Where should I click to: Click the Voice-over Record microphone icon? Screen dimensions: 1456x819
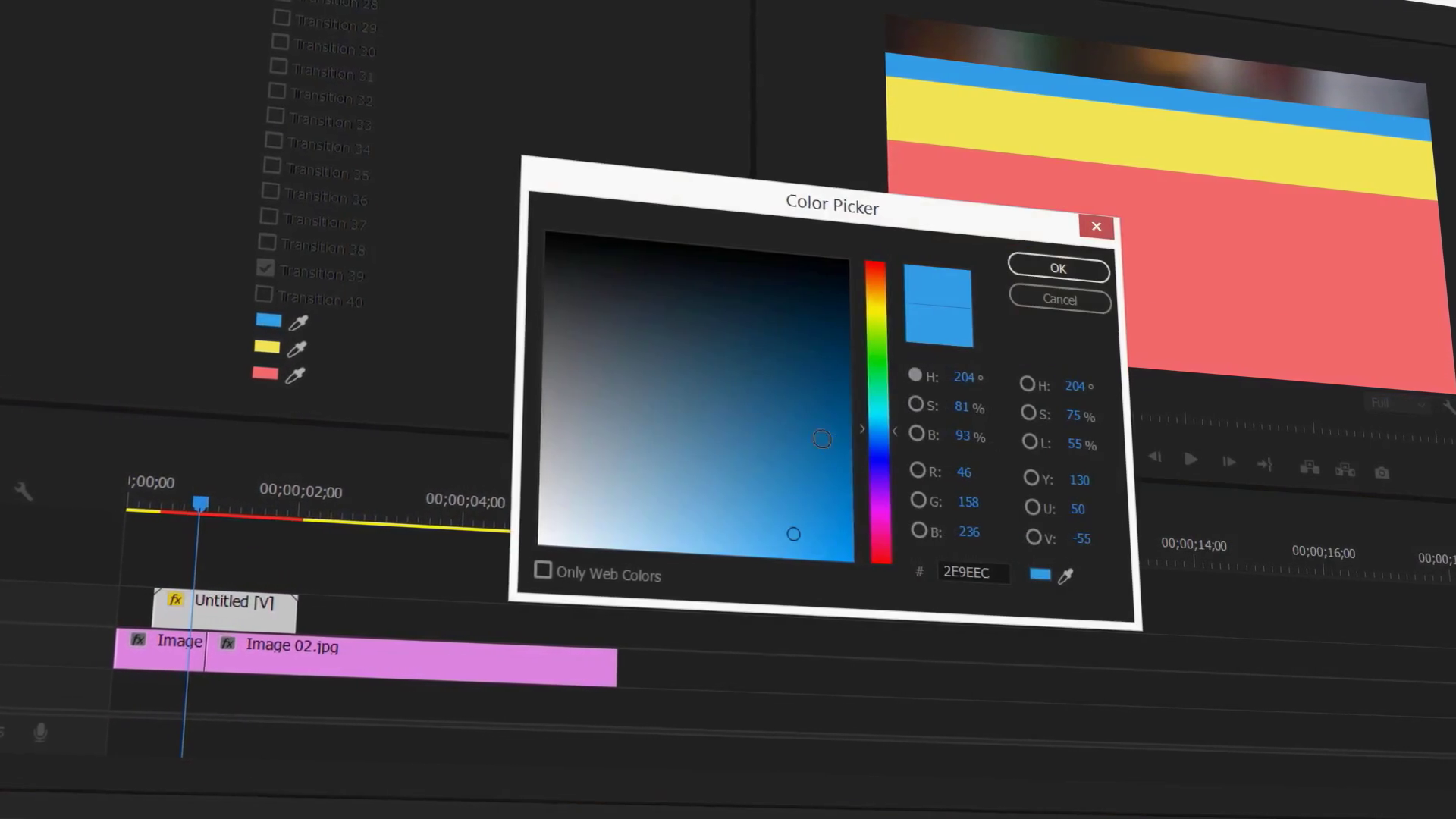(40, 733)
